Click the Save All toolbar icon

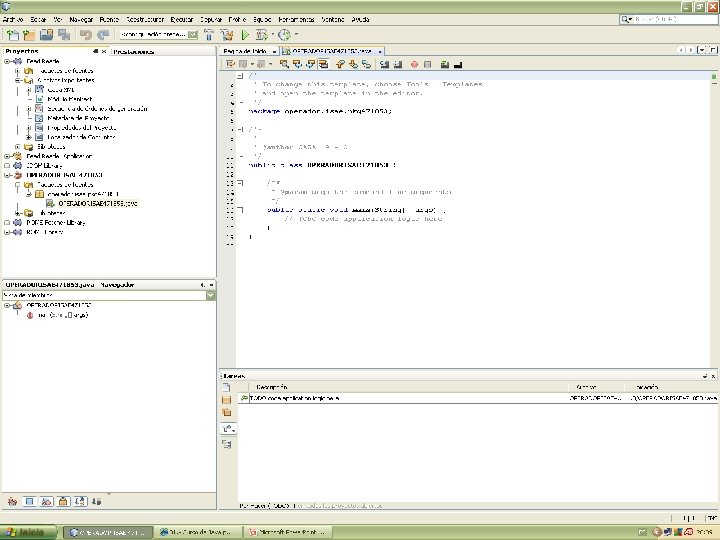[x=63, y=35]
